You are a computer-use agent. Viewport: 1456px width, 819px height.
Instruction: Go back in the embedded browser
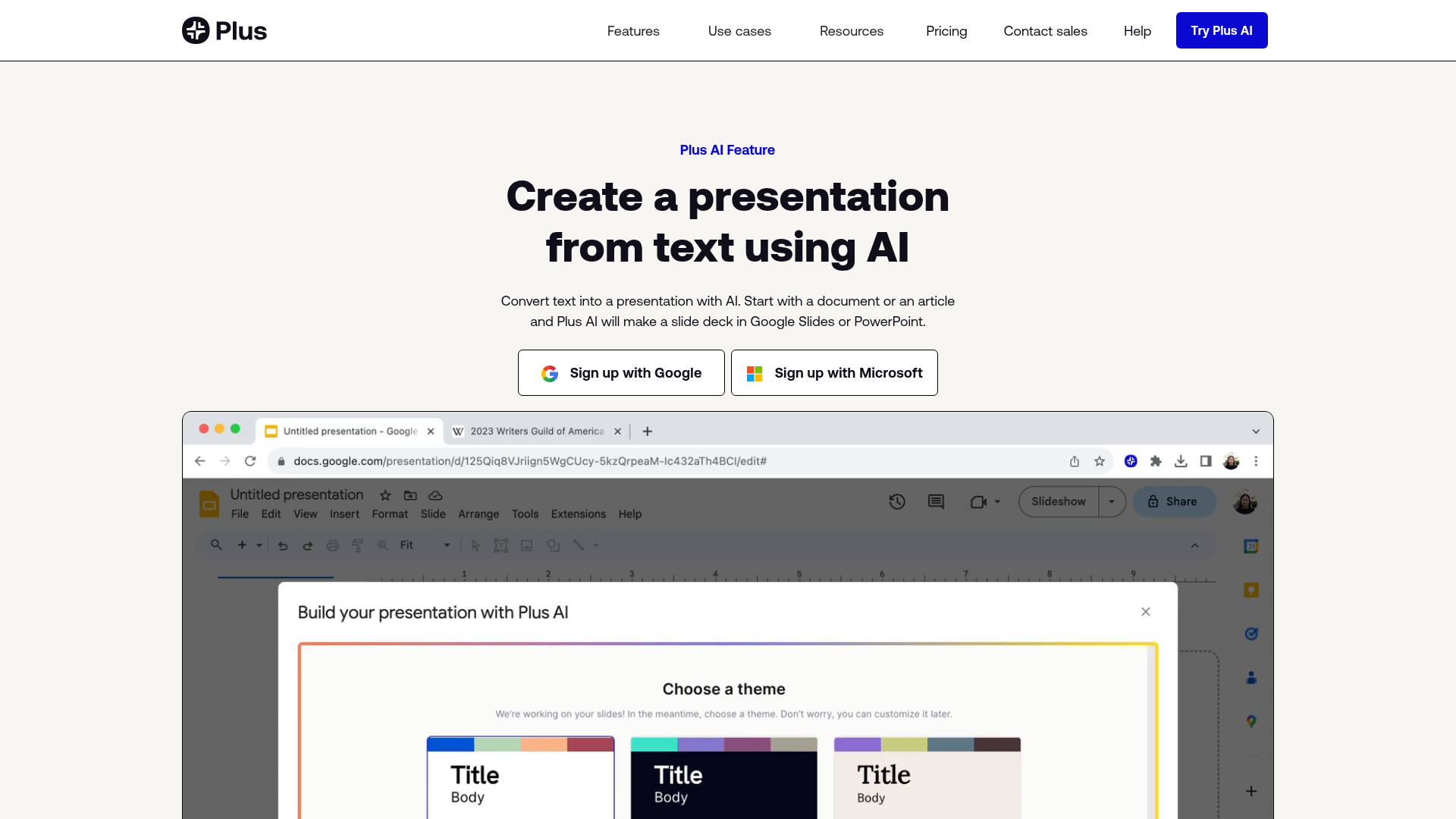(200, 461)
